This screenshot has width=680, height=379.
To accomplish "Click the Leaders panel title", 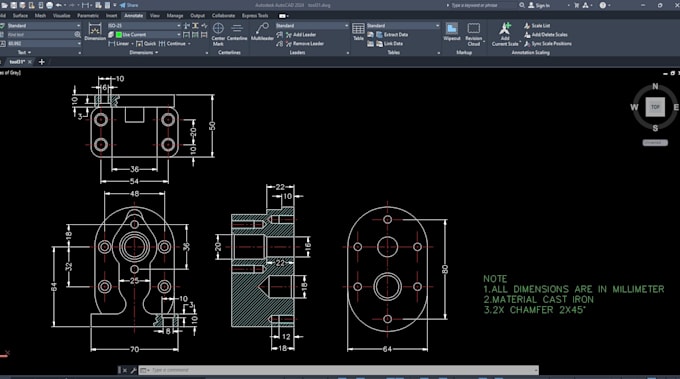I will click(298, 52).
